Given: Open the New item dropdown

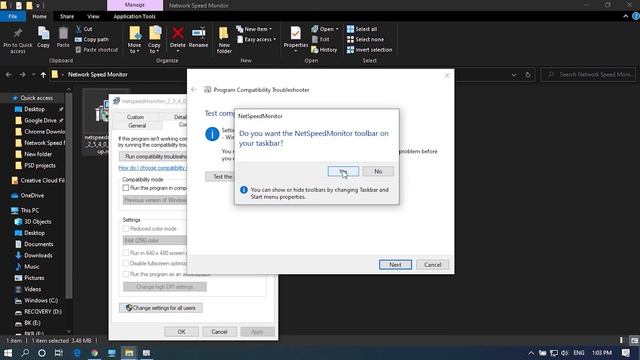Looking at the screenshot, I should 254,29.
